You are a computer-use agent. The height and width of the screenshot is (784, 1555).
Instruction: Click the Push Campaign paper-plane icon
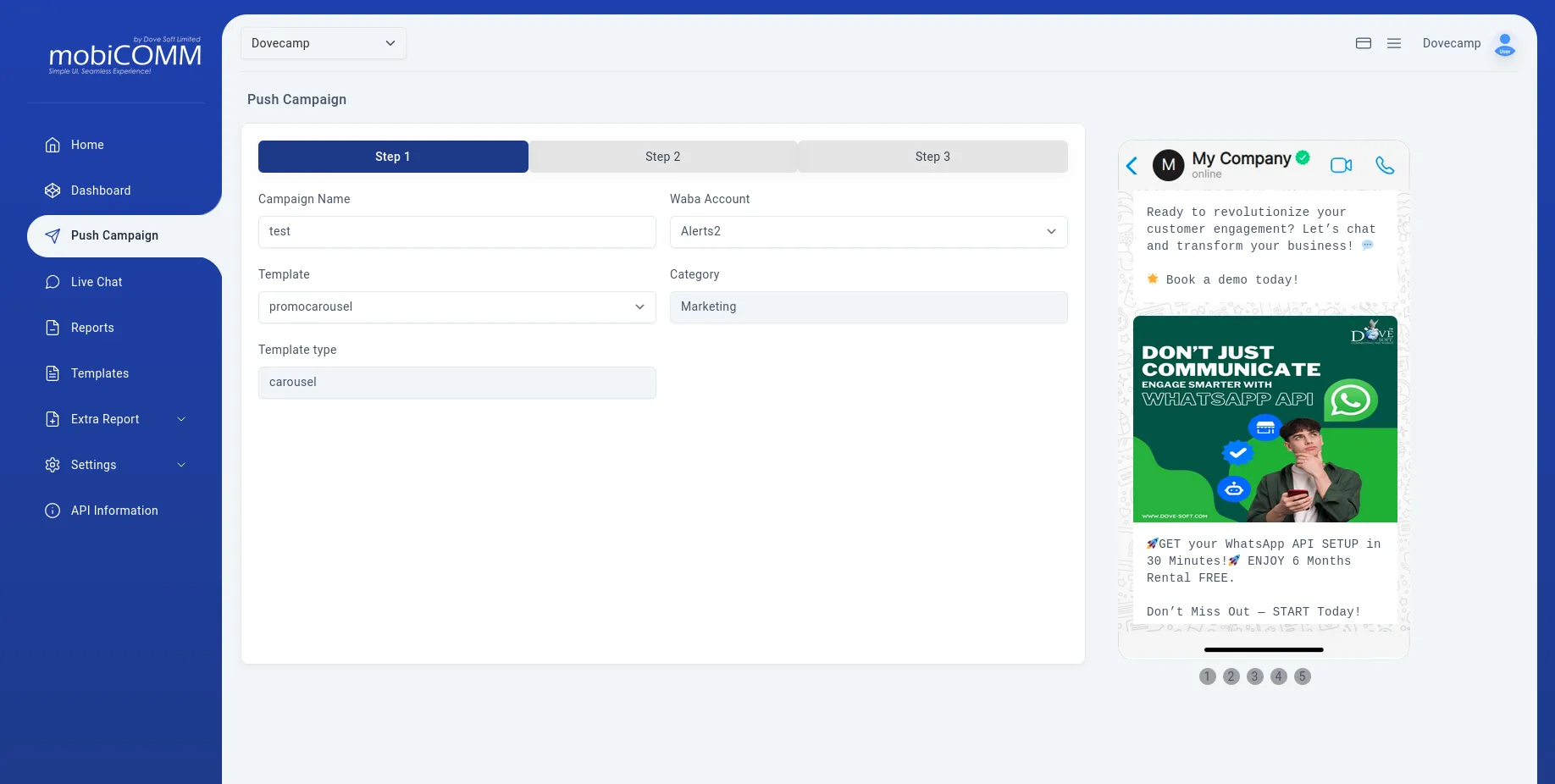(53, 235)
